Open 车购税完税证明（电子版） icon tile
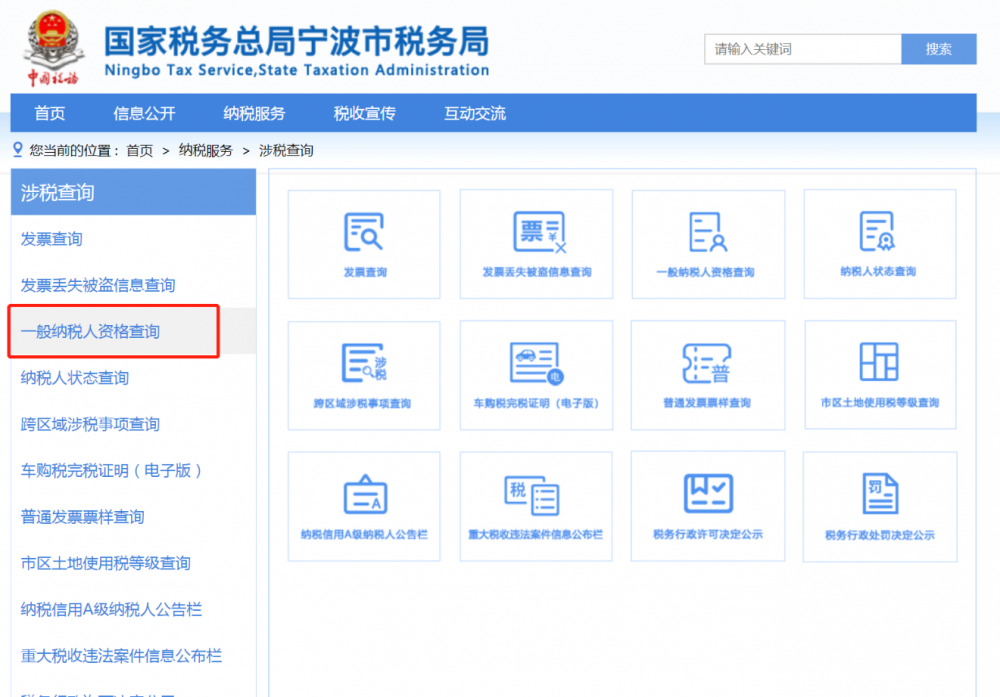The image size is (1000, 697). click(536, 375)
